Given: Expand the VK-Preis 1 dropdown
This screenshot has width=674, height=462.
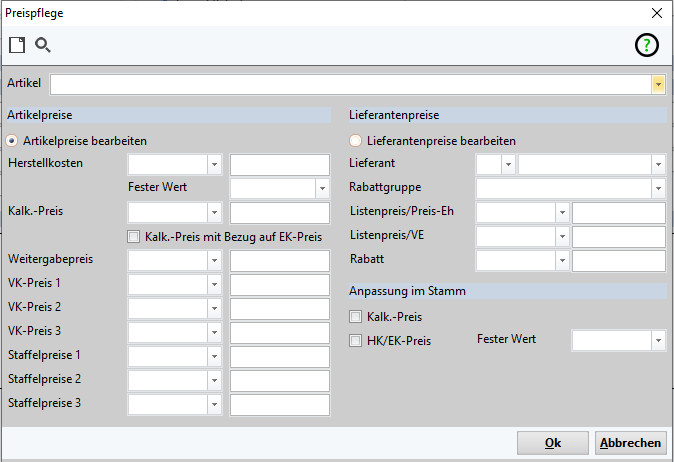Looking at the screenshot, I should [x=214, y=284].
